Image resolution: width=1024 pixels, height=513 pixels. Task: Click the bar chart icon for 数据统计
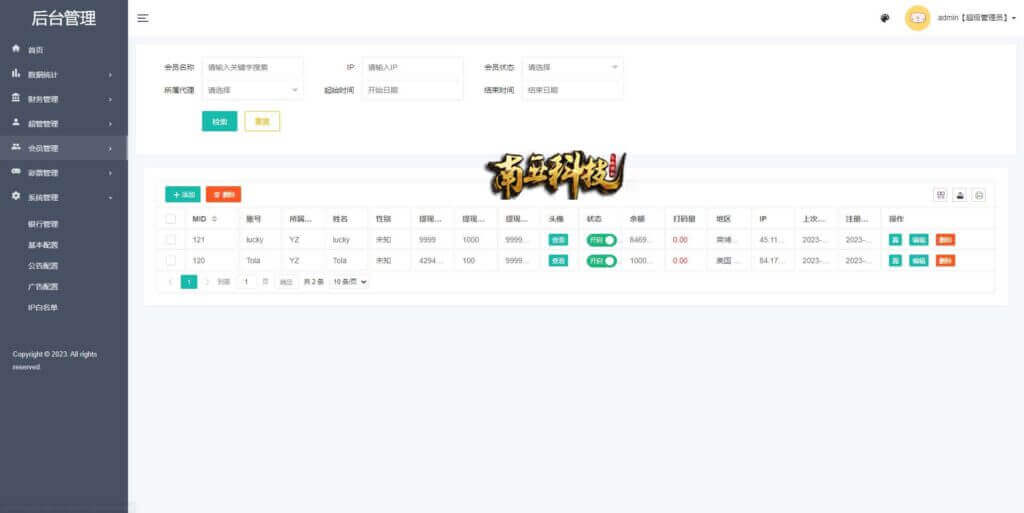tap(16, 74)
